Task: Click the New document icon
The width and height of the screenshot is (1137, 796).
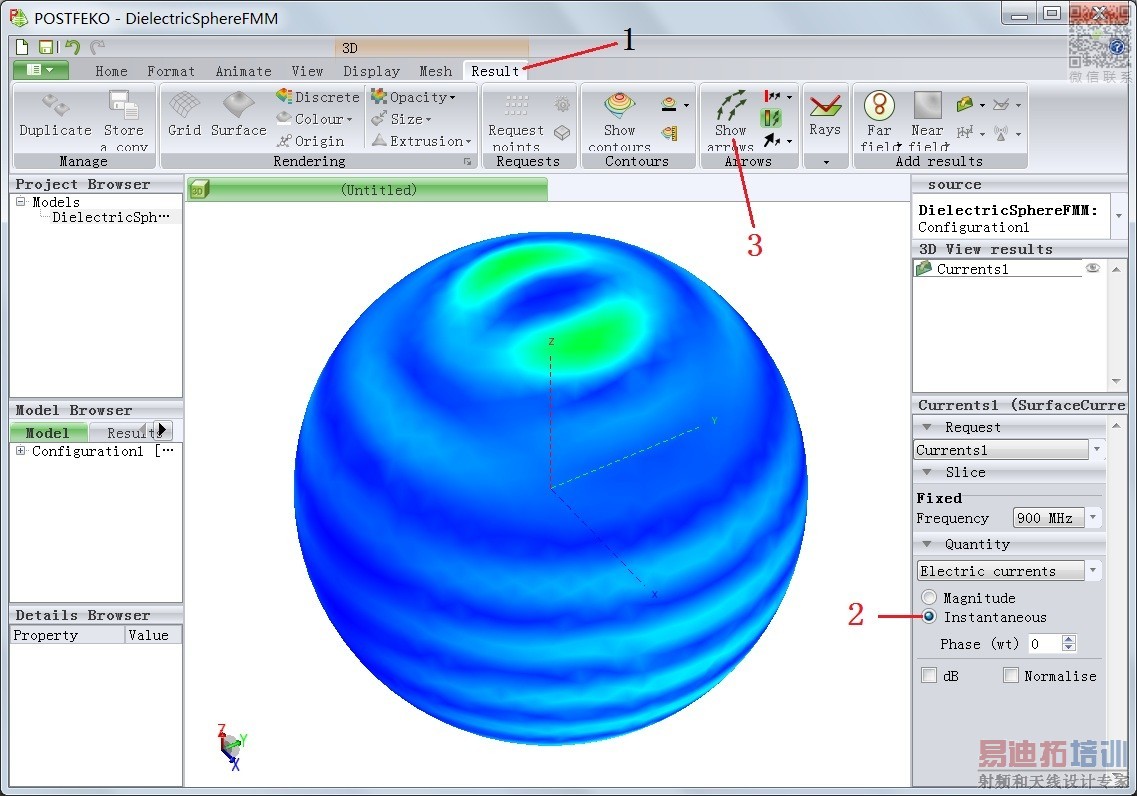Action: 22,47
